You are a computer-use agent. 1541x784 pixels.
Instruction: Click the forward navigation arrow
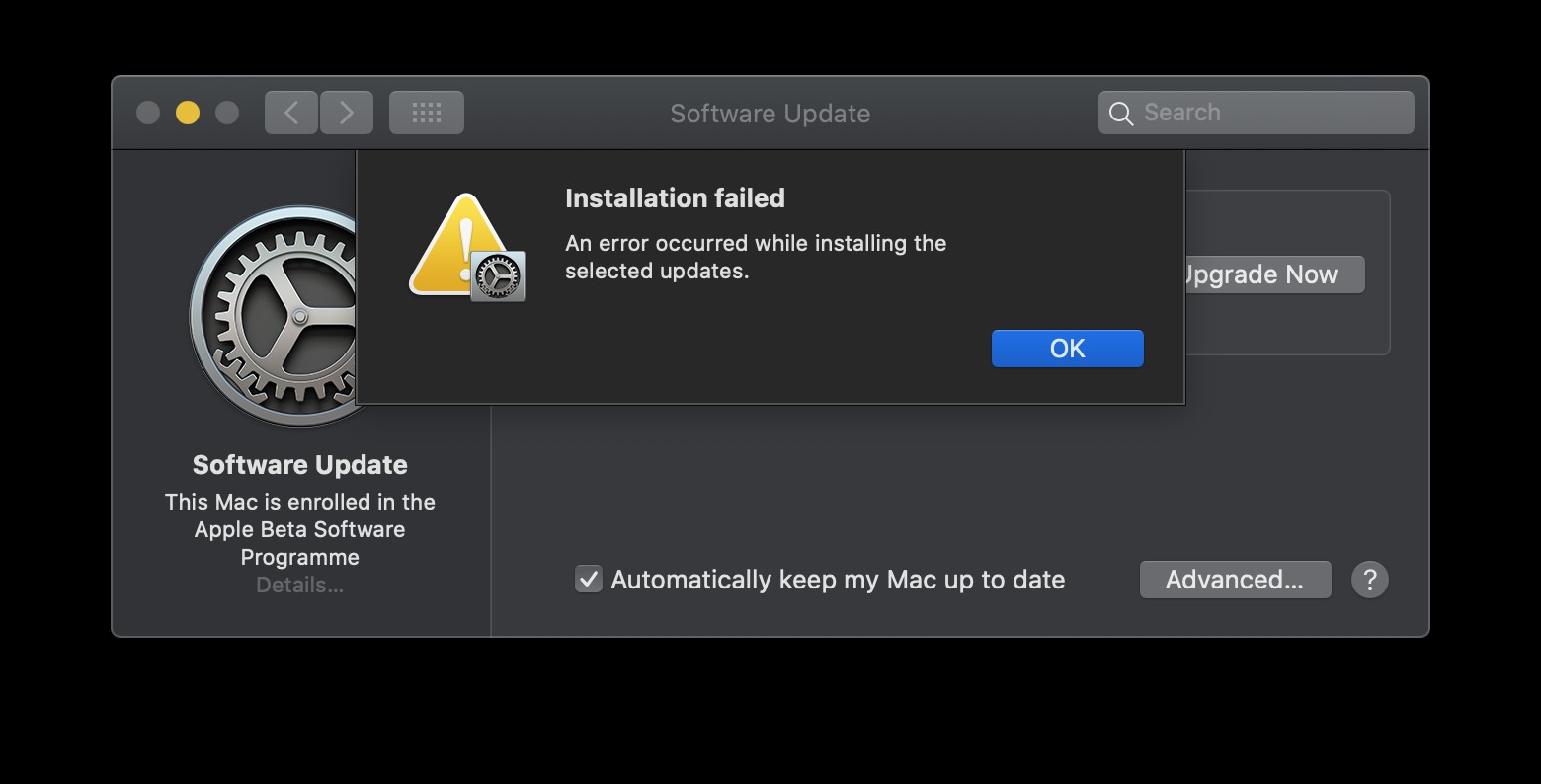[347, 112]
